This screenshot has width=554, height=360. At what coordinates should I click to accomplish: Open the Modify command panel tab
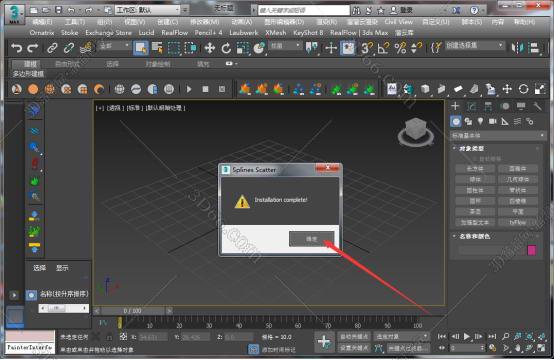472,106
